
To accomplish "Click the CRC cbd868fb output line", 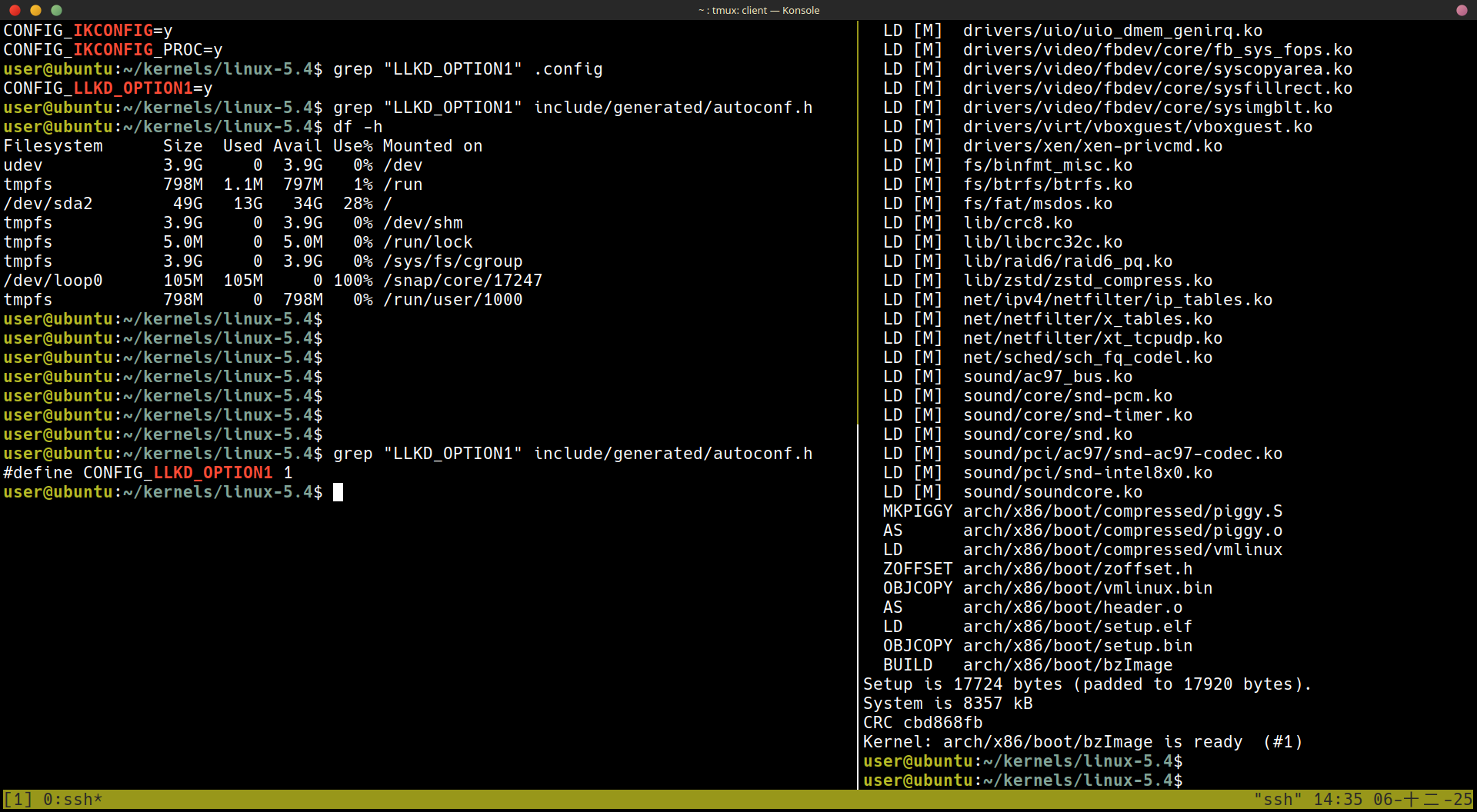I will tap(922, 722).
